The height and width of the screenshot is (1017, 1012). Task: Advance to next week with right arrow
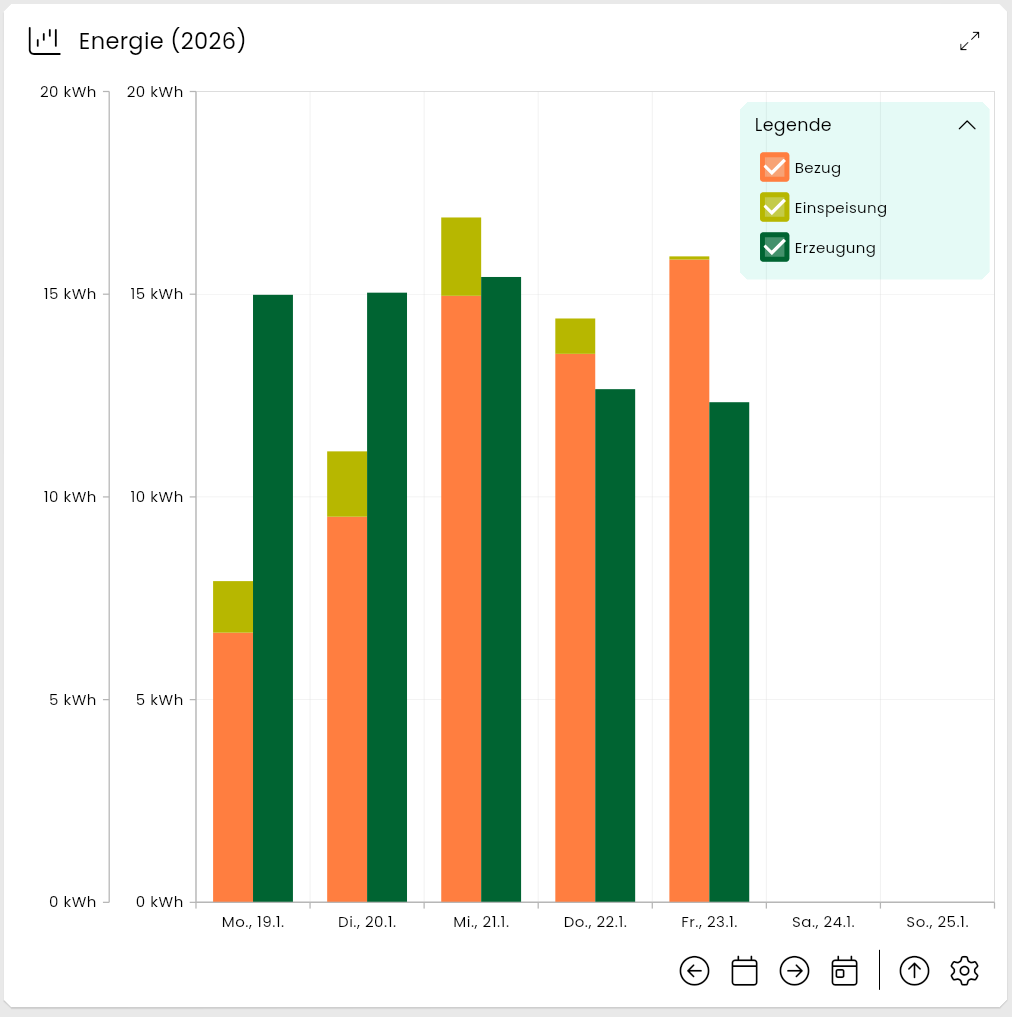(794, 971)
